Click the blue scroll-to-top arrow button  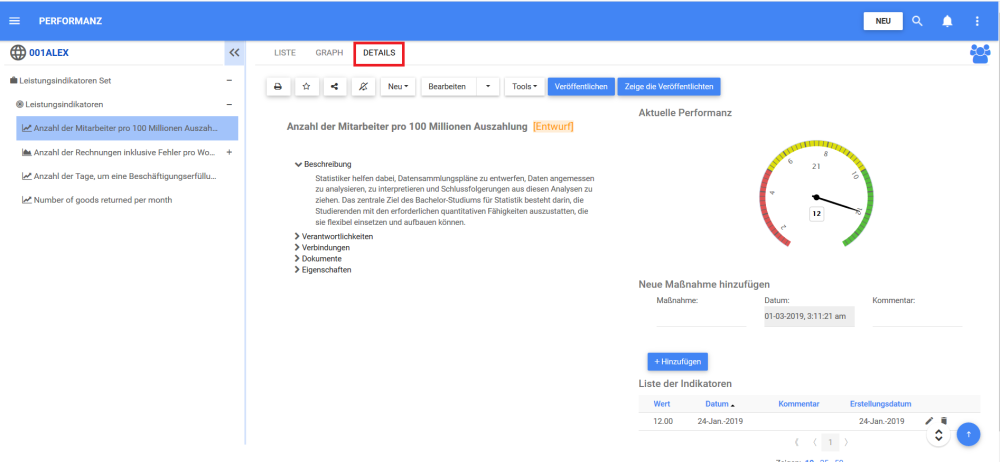[x=968, y=435]
